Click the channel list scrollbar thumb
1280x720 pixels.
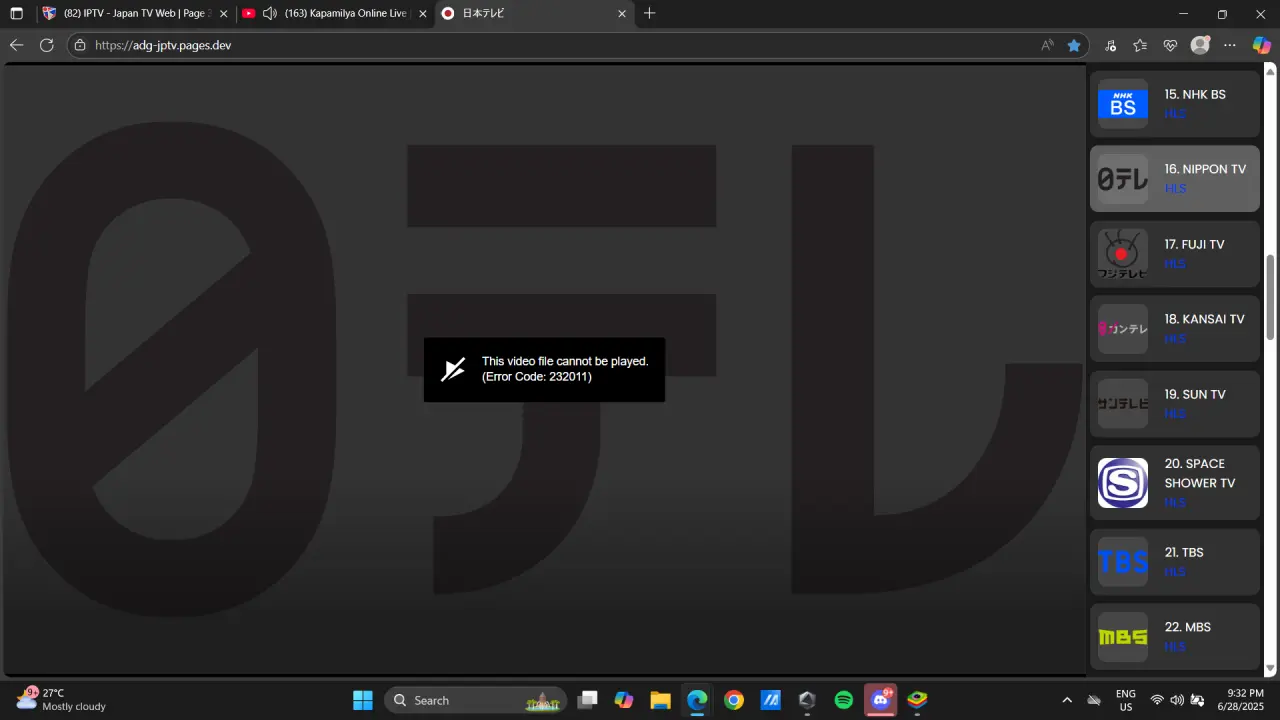(x=1271, y=297)
